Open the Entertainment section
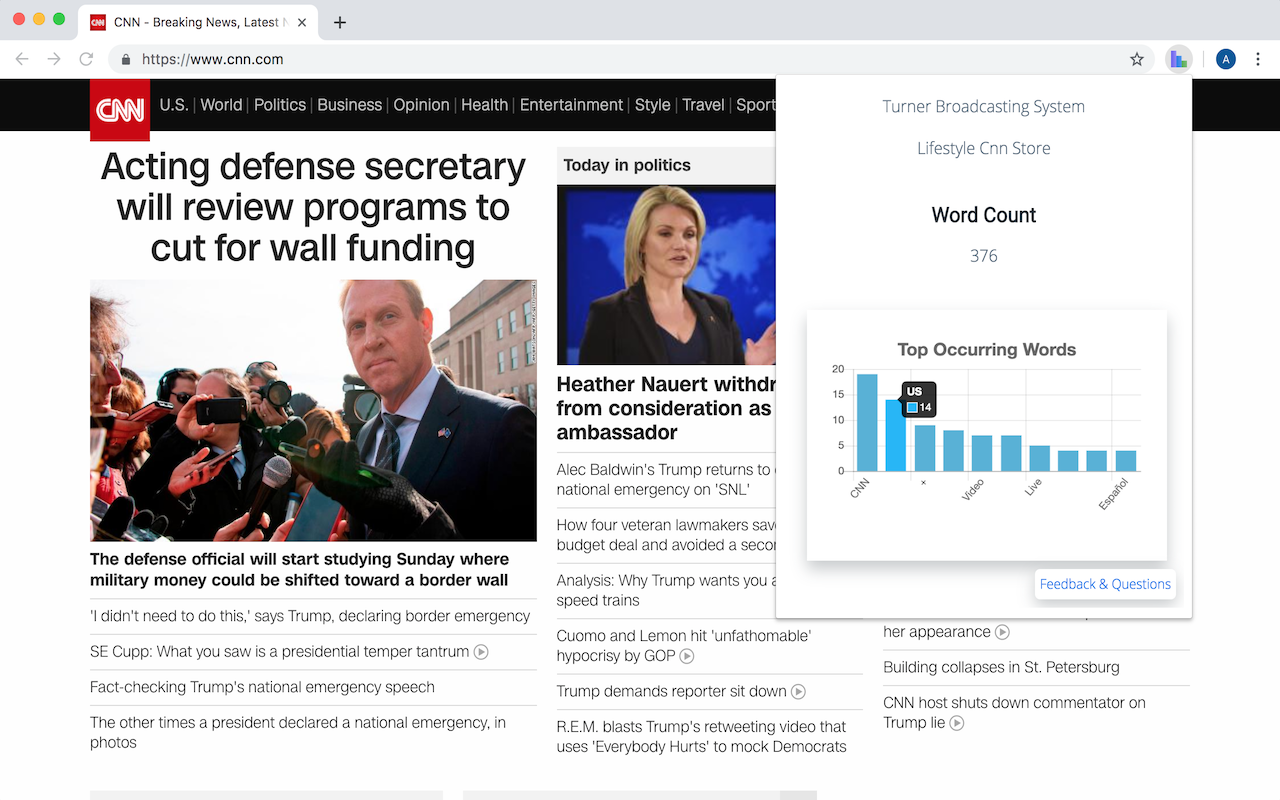 571,105
